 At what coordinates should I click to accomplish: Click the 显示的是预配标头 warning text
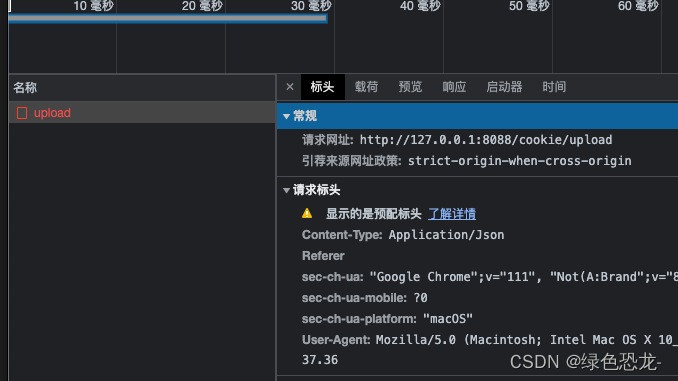click(374, 214)
